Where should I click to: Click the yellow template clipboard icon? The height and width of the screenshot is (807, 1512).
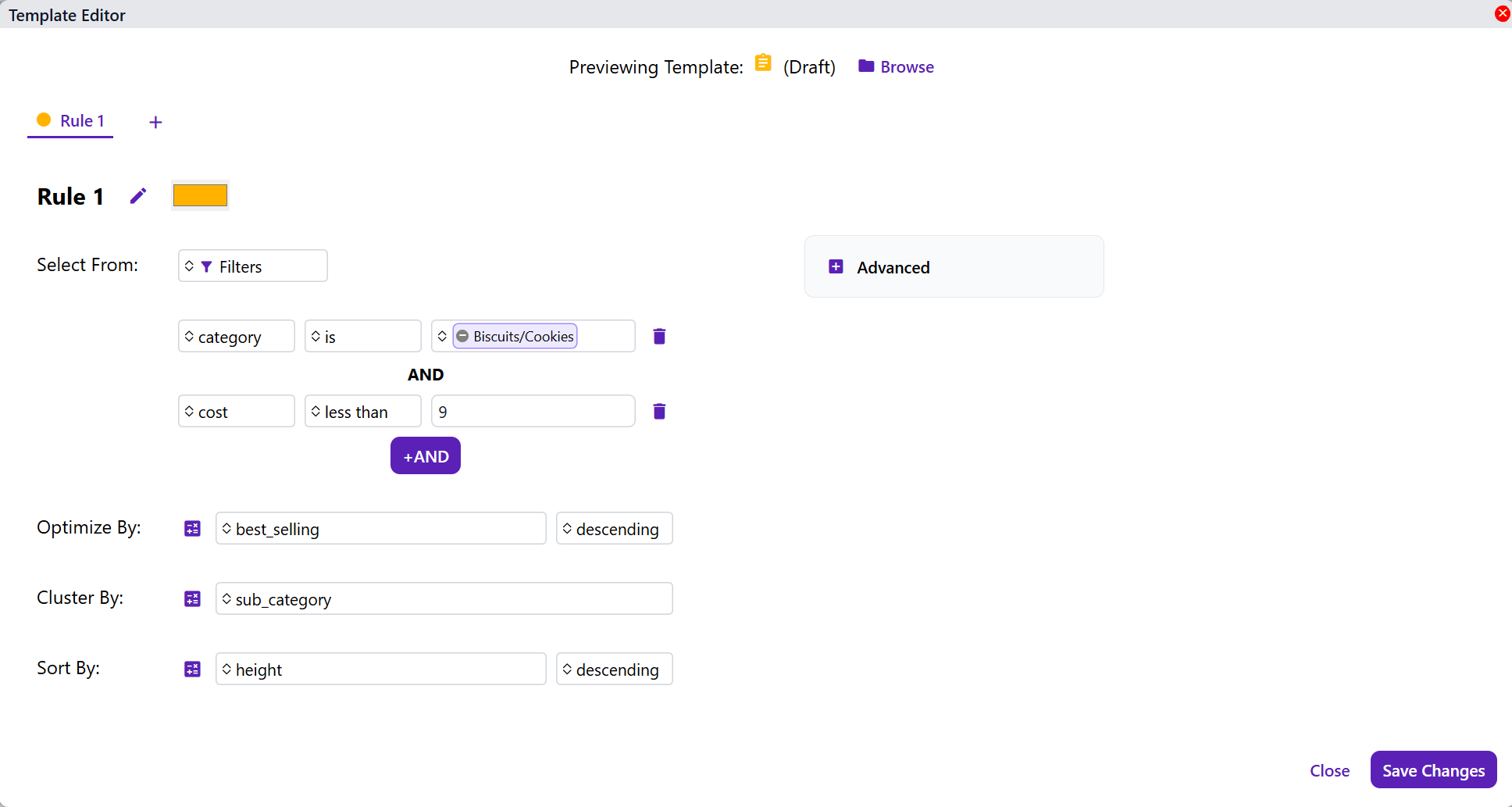(763, 63)
